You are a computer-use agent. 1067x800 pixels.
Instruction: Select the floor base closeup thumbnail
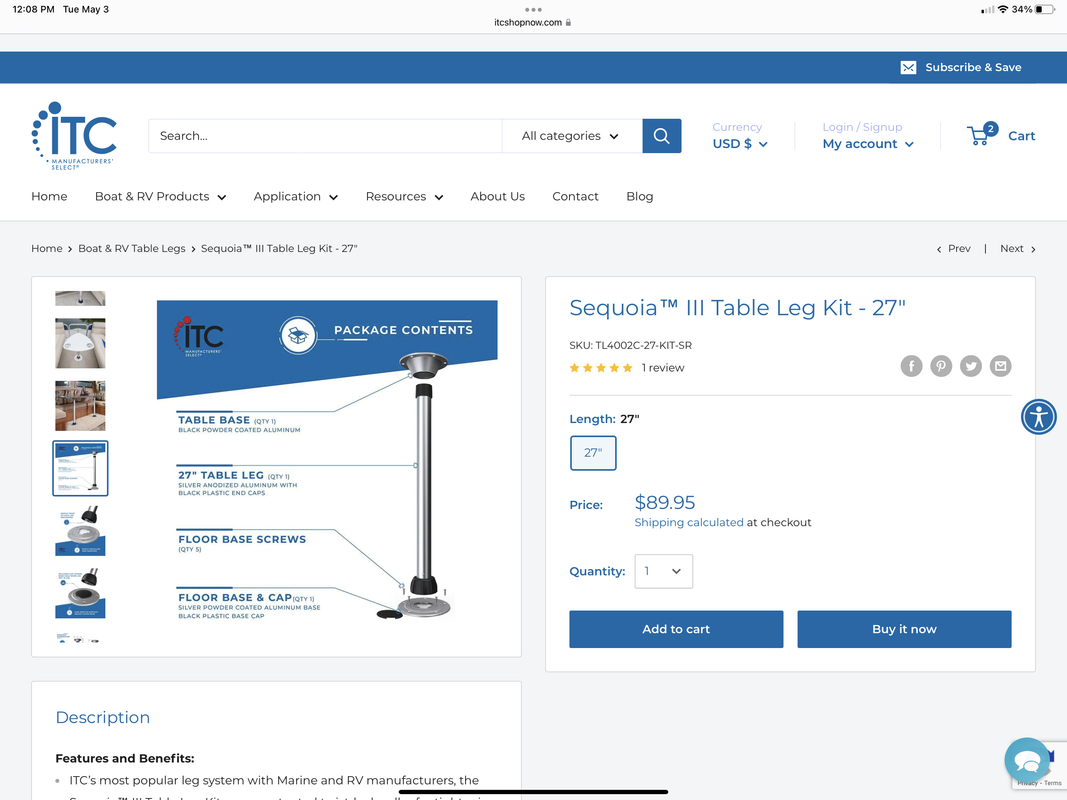pos(80,593)
